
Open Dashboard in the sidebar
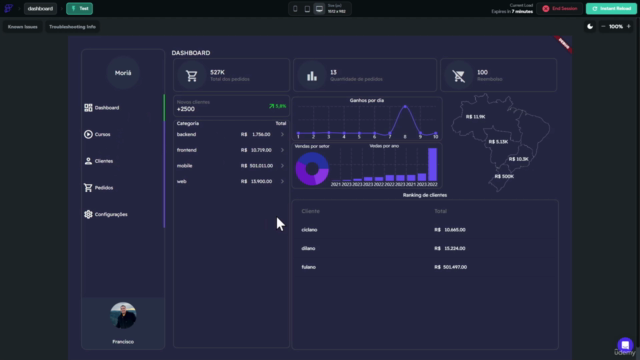pyautogui.click(x=122, y=108)
